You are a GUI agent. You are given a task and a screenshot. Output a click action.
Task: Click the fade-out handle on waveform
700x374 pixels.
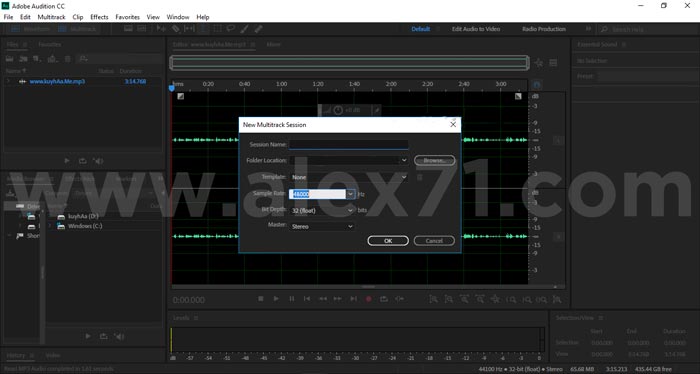tap(518, 96)
